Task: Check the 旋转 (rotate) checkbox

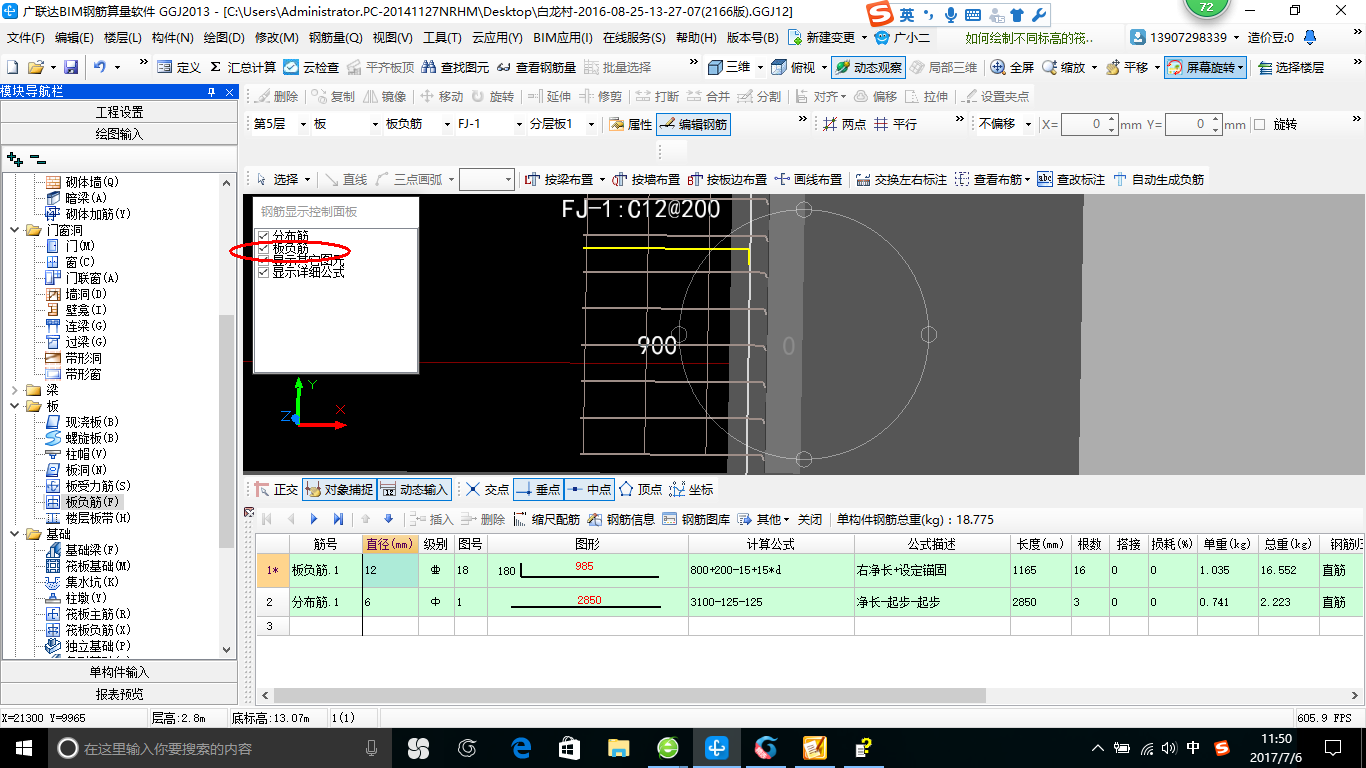Action: pyautogui.click(x=1260, y=125)
